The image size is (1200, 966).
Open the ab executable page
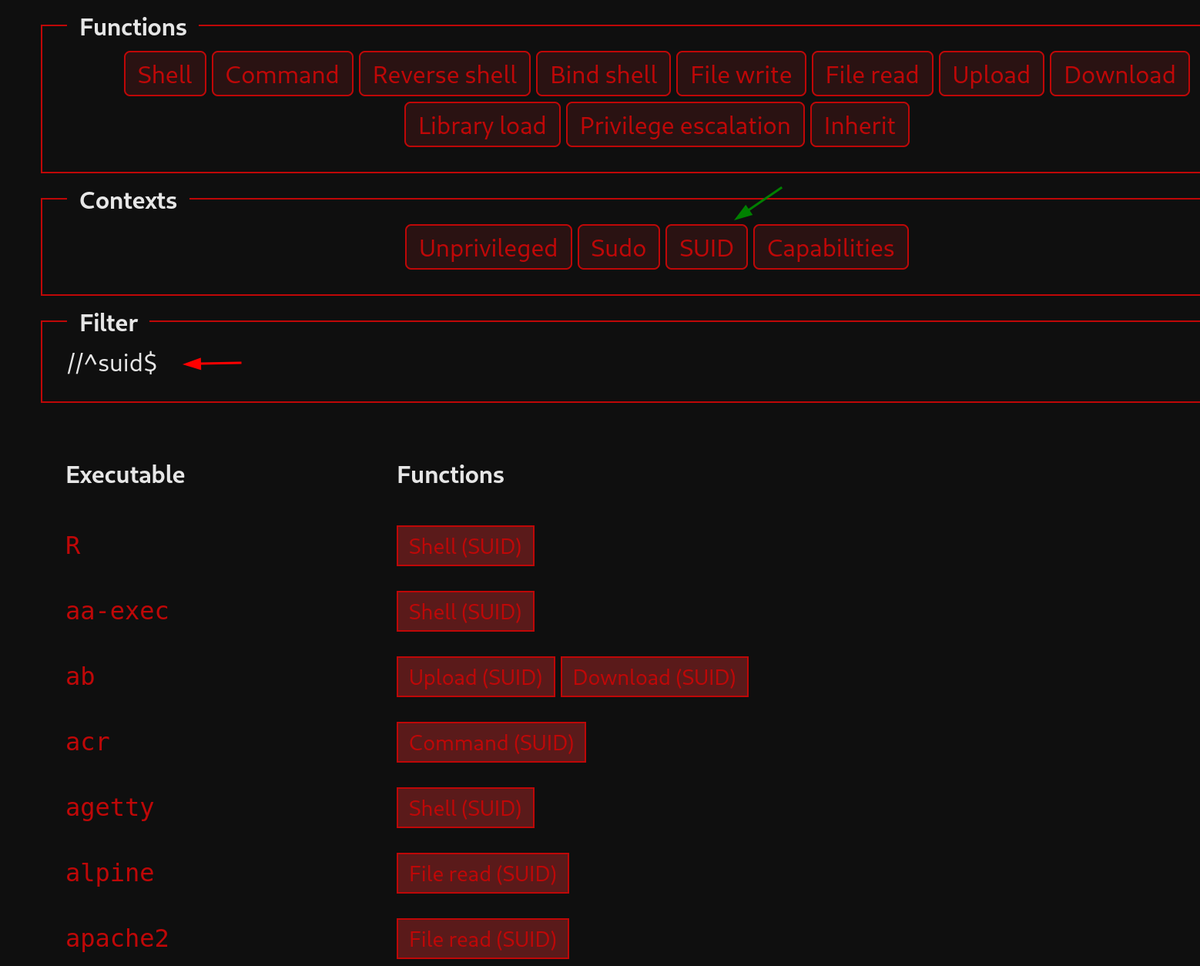(80, 677)
